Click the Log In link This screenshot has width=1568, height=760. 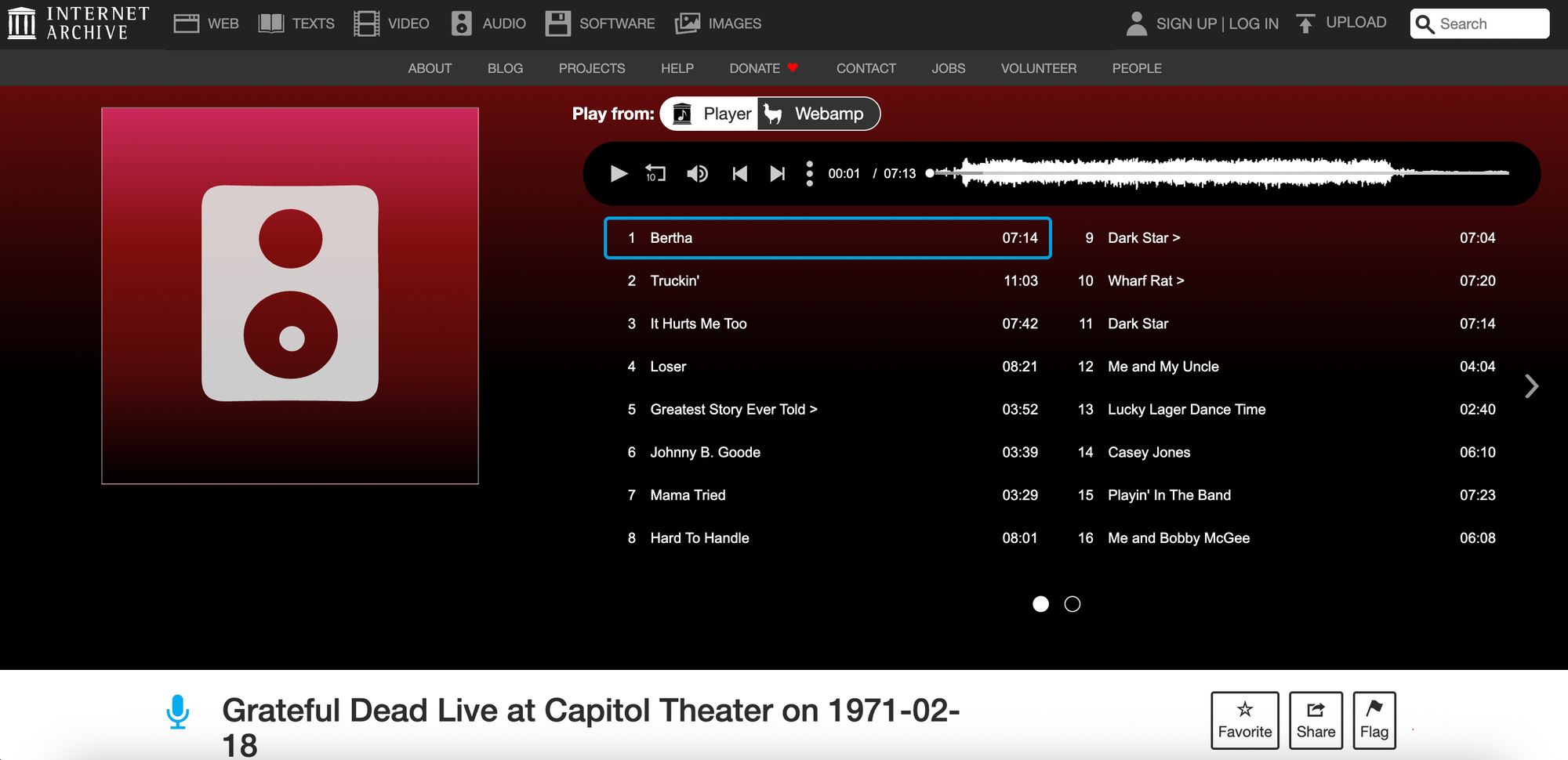point(1253,24)
